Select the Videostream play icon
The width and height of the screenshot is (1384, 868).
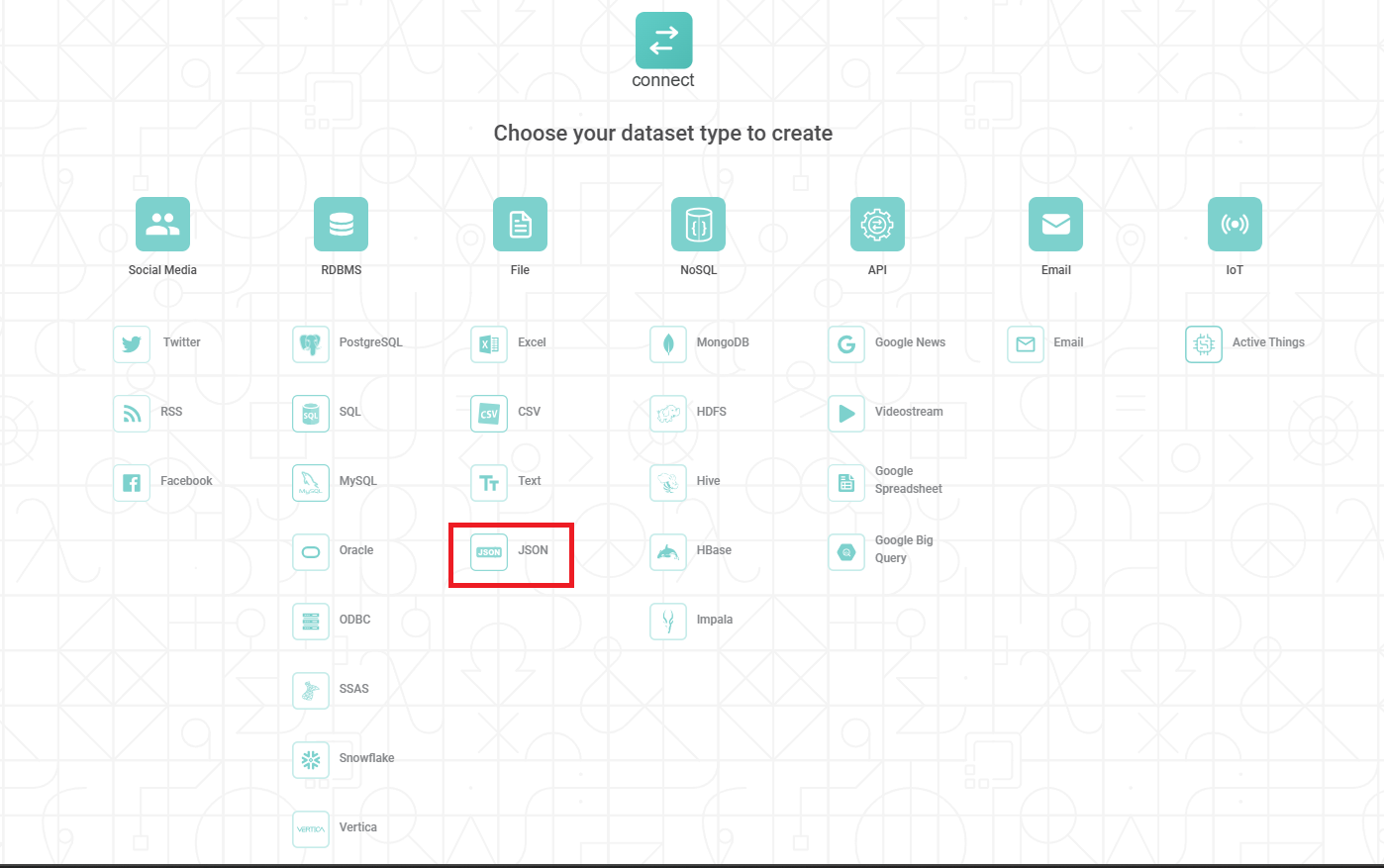coord(846,414)
